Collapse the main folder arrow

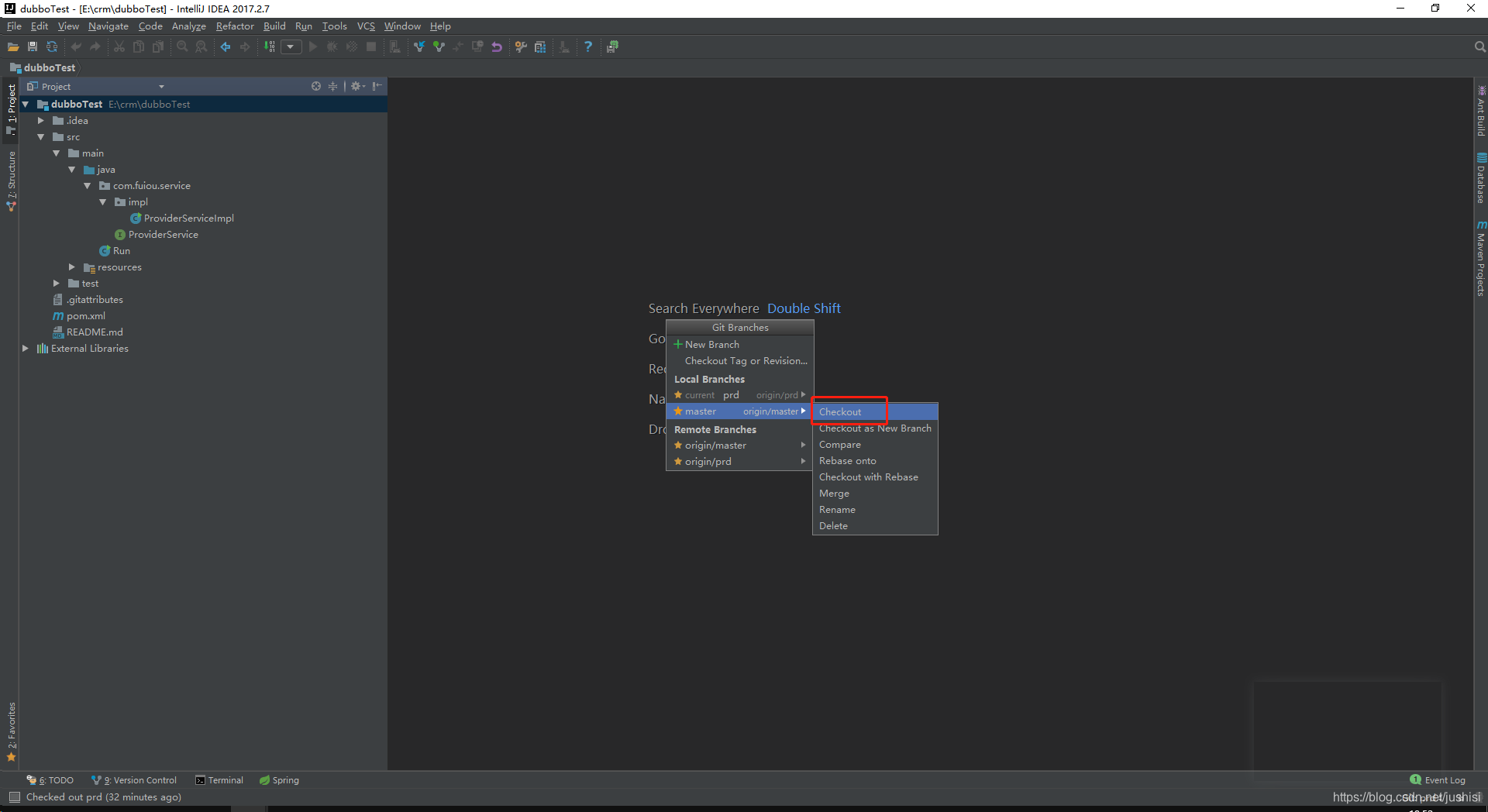click(57, 153)
